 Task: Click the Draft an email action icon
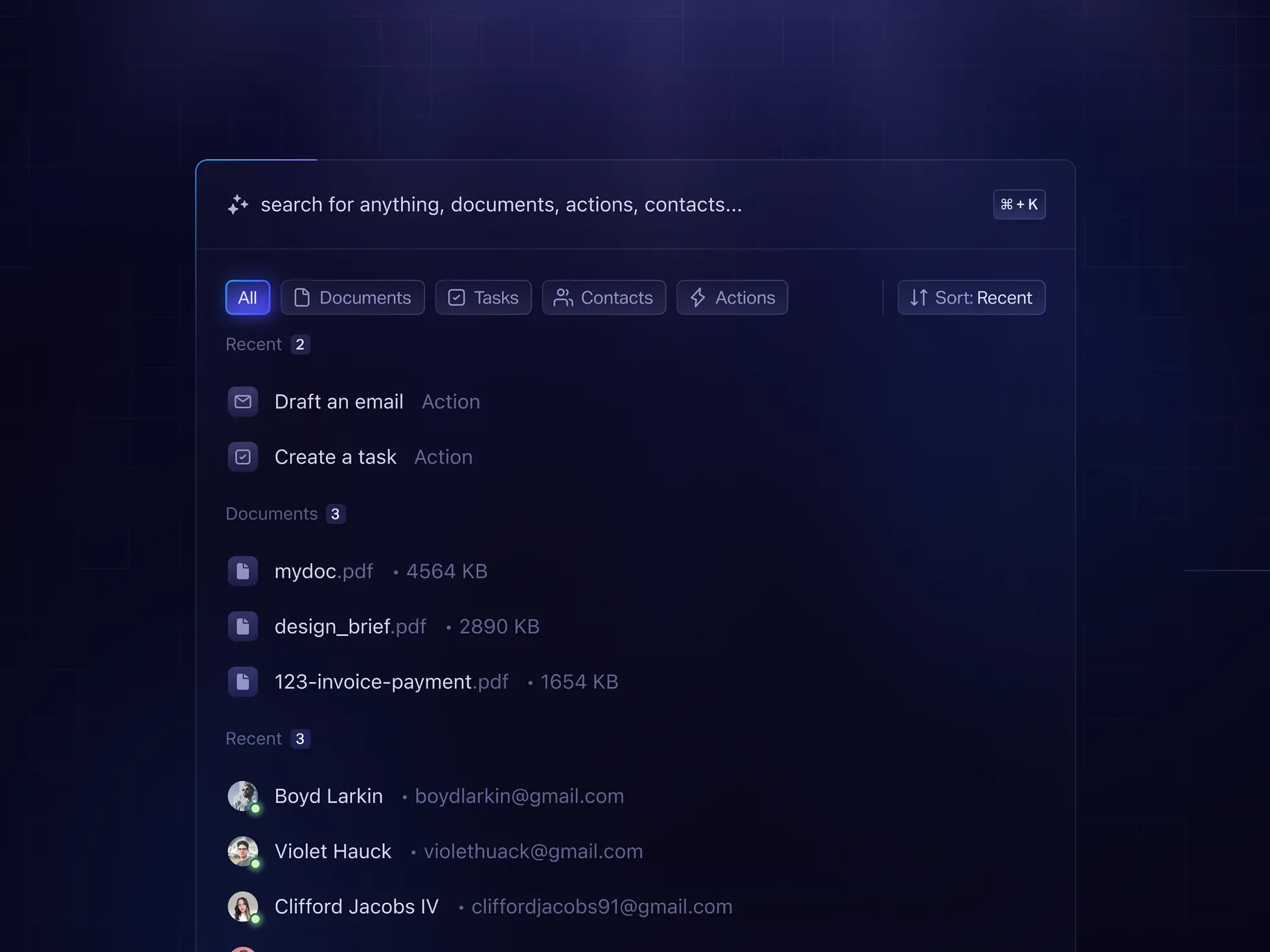243,401
